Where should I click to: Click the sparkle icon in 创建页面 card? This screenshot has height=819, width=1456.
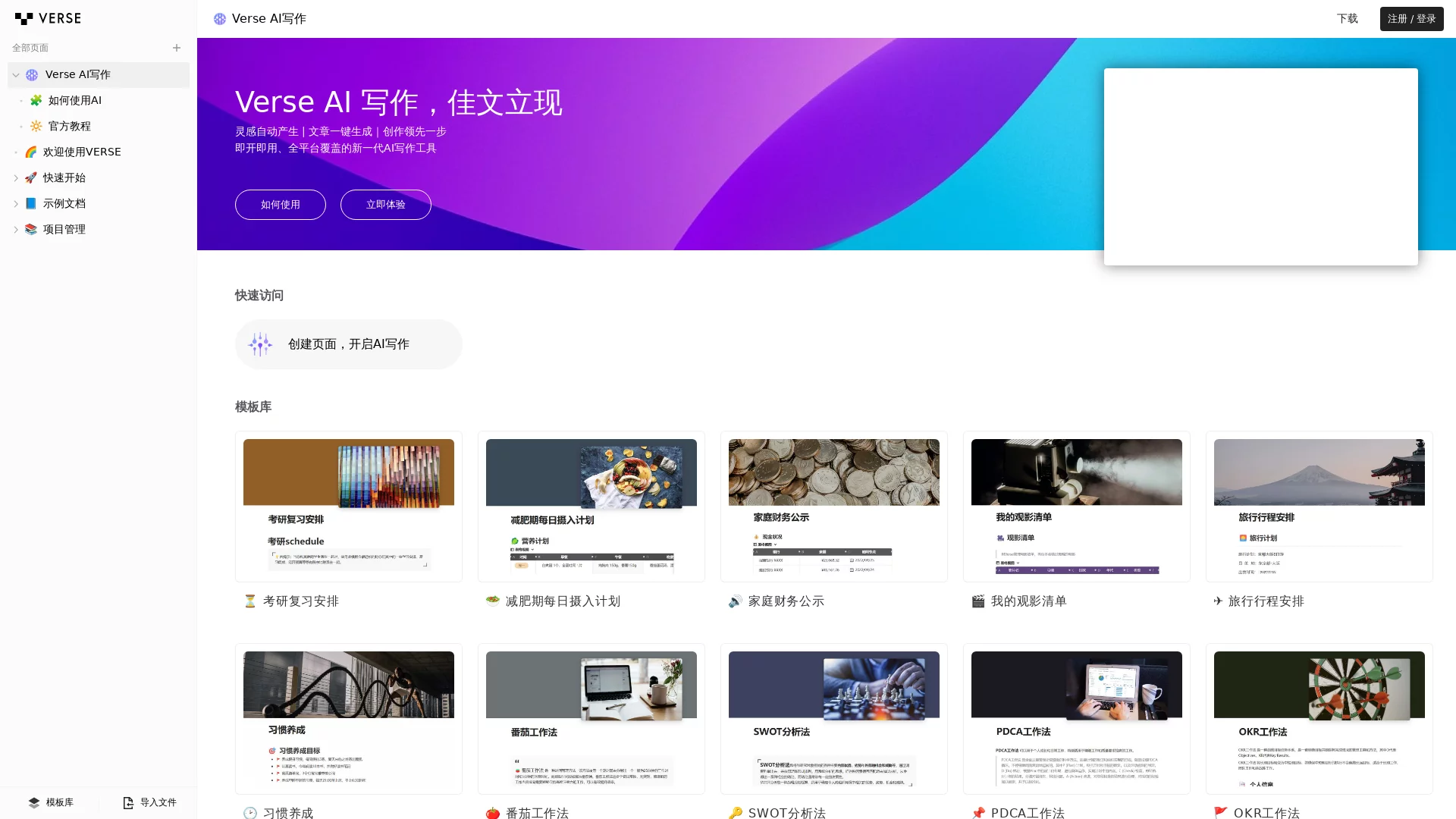point(260,344)
